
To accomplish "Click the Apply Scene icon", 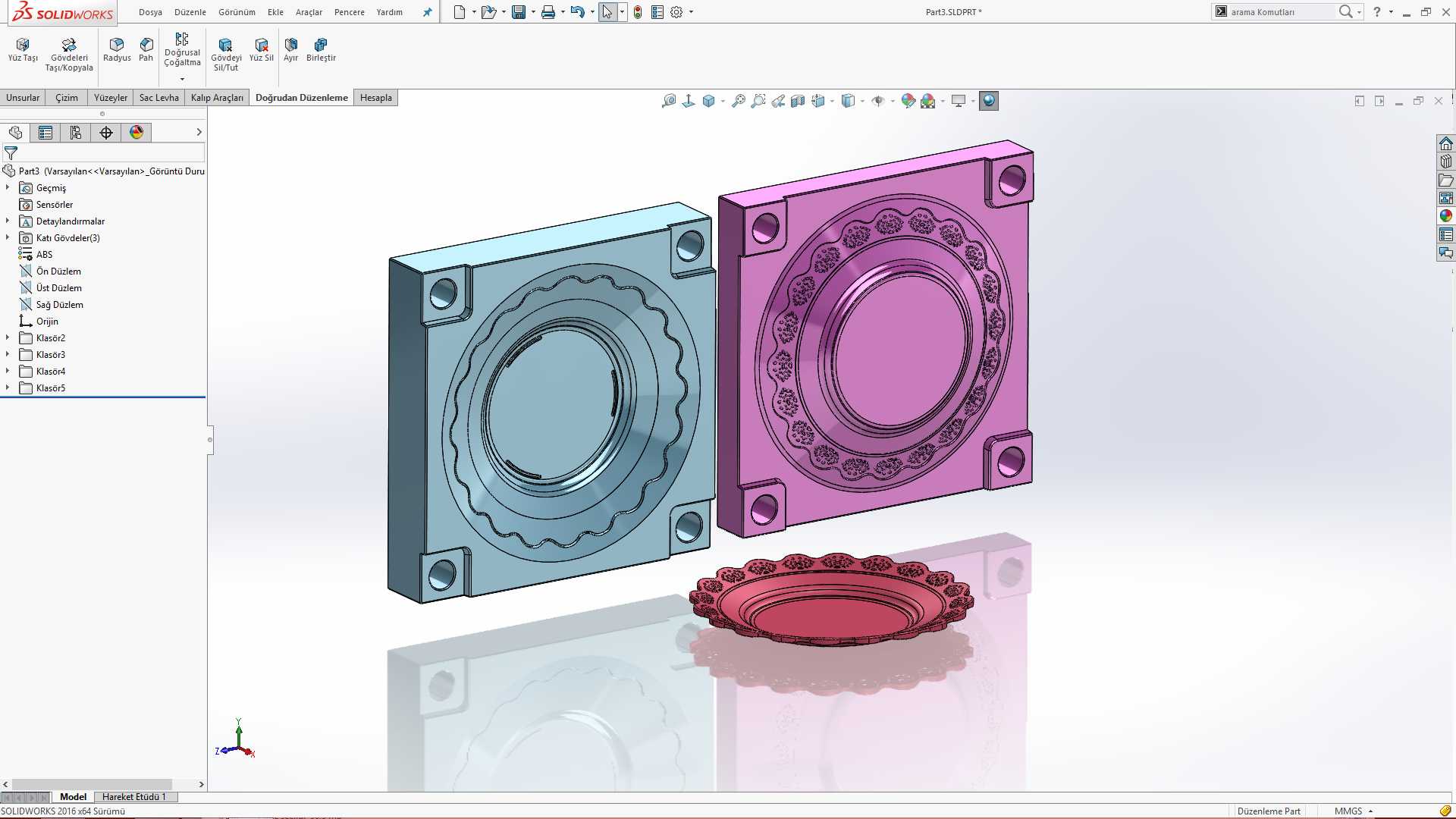I will pyautogui.click(x=928, y=101).
